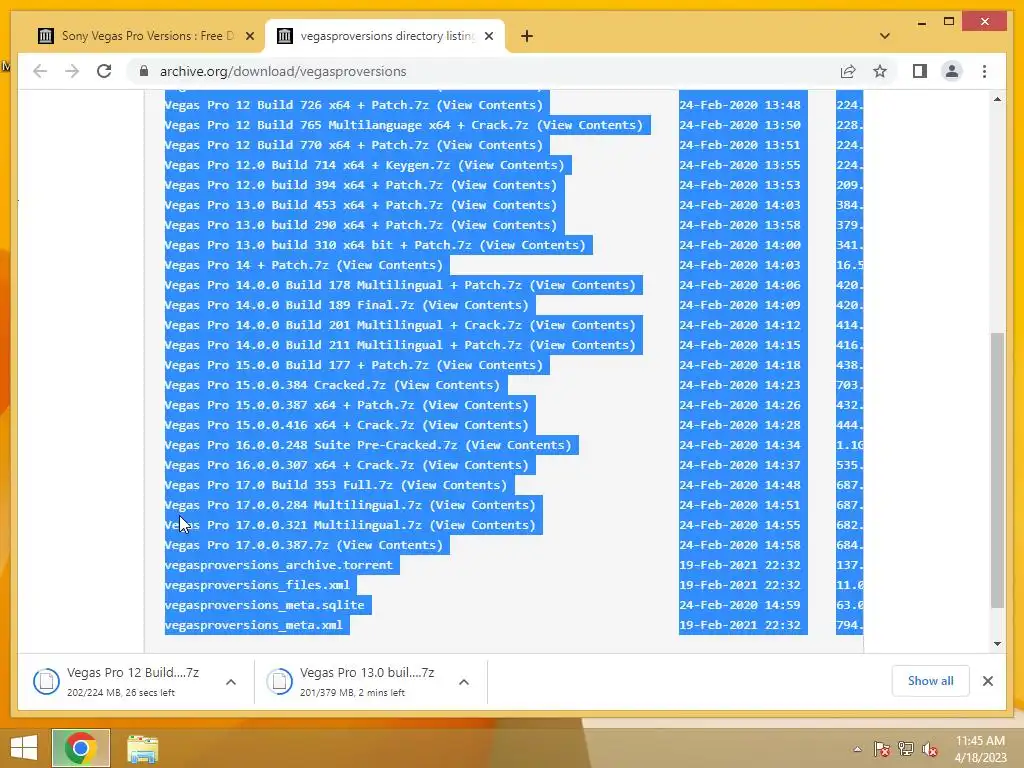Viewport: 1024px width, 768px height.
Task: Open vegasproversions_files.xml link
Action: (x=257, y=585)
